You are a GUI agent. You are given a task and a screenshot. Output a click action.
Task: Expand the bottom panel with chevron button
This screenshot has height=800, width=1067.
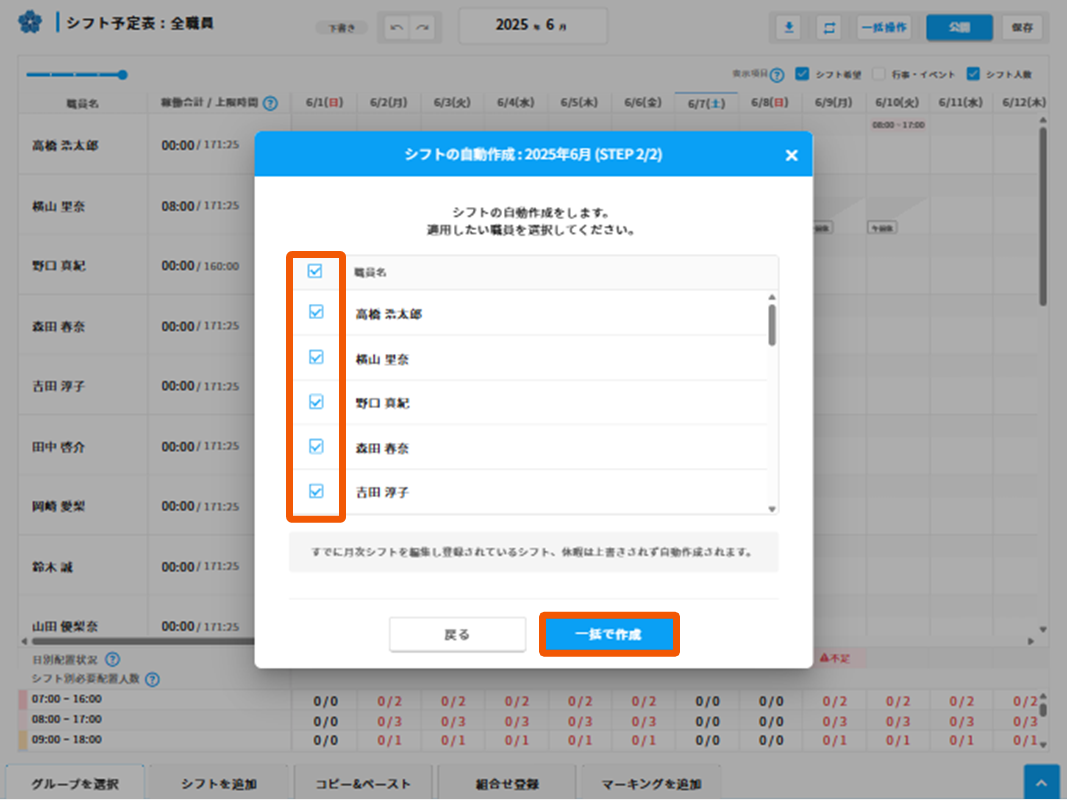pyautogui.click(x=1041, y=783)
